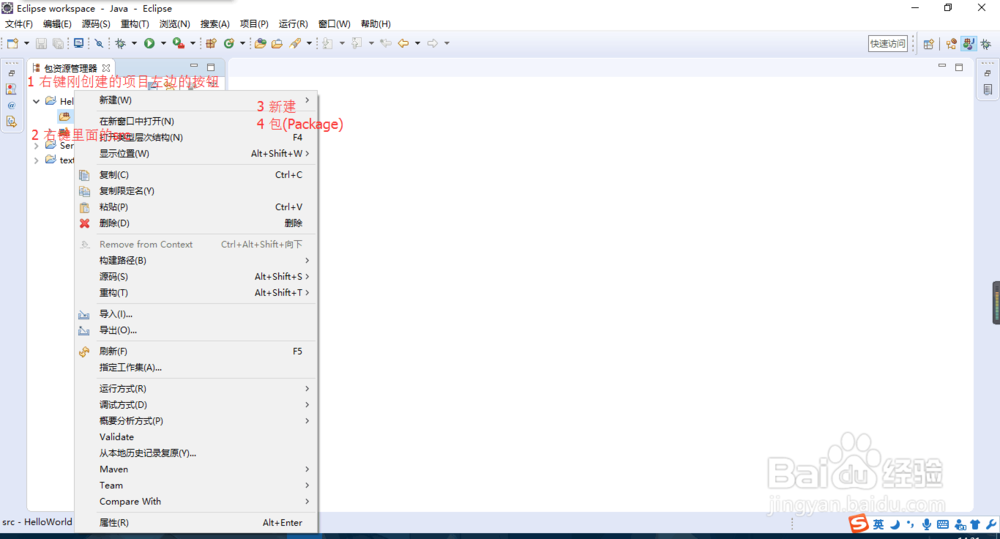Minimize the package explorer view
This screenshot has width=1000, height=539.
point(194,66)
